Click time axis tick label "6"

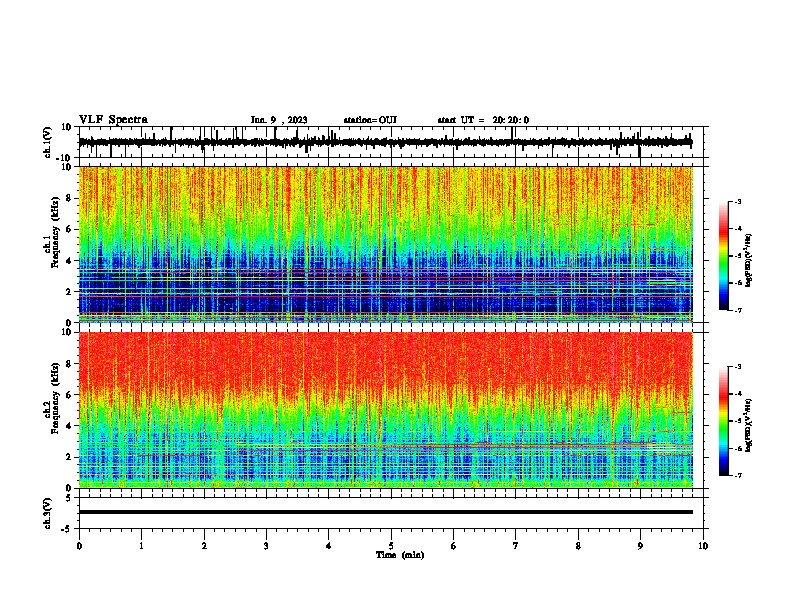(x=454, y=546)
